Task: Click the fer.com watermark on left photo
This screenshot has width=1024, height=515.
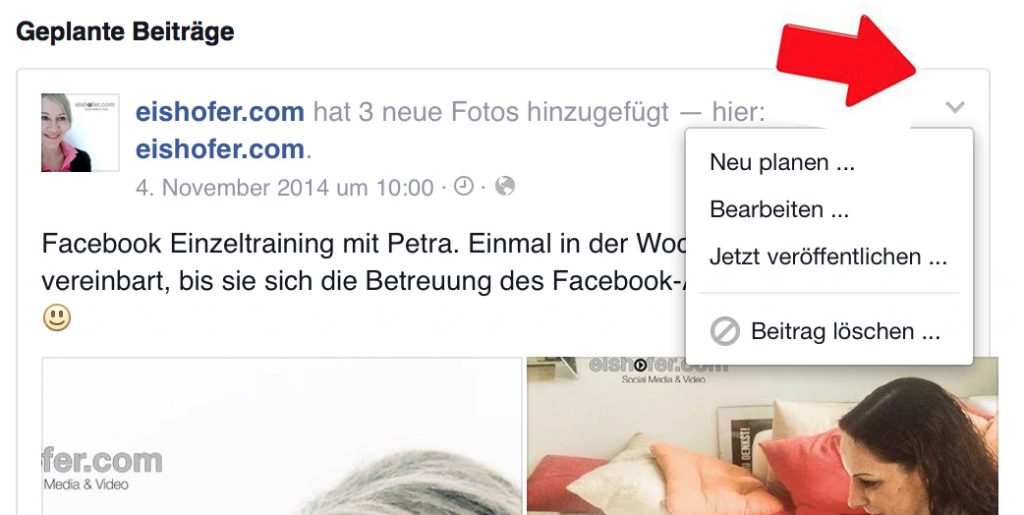Action: point(102,469)
